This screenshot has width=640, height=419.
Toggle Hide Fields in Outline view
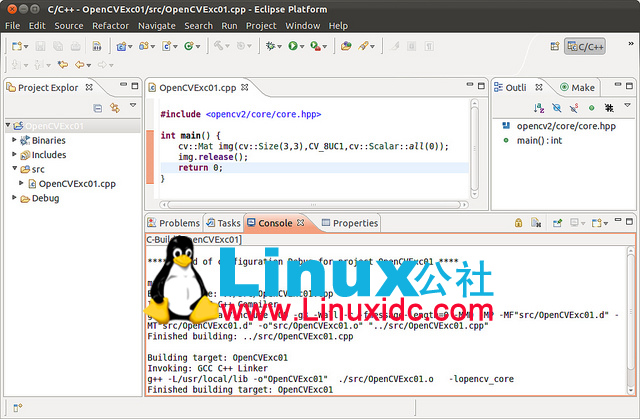pos(556,108)
